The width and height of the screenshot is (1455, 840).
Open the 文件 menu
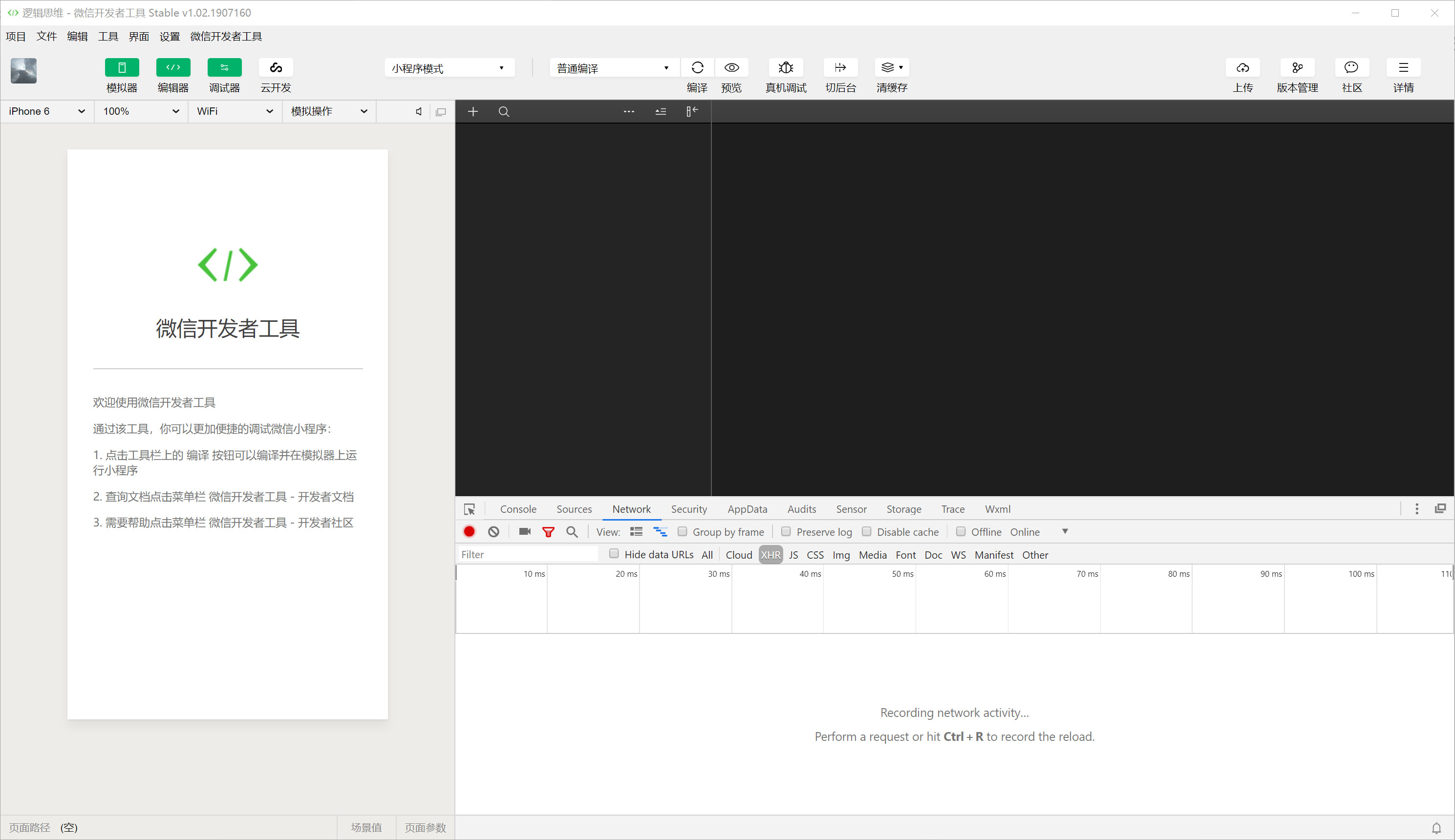(x=47, y=36)
